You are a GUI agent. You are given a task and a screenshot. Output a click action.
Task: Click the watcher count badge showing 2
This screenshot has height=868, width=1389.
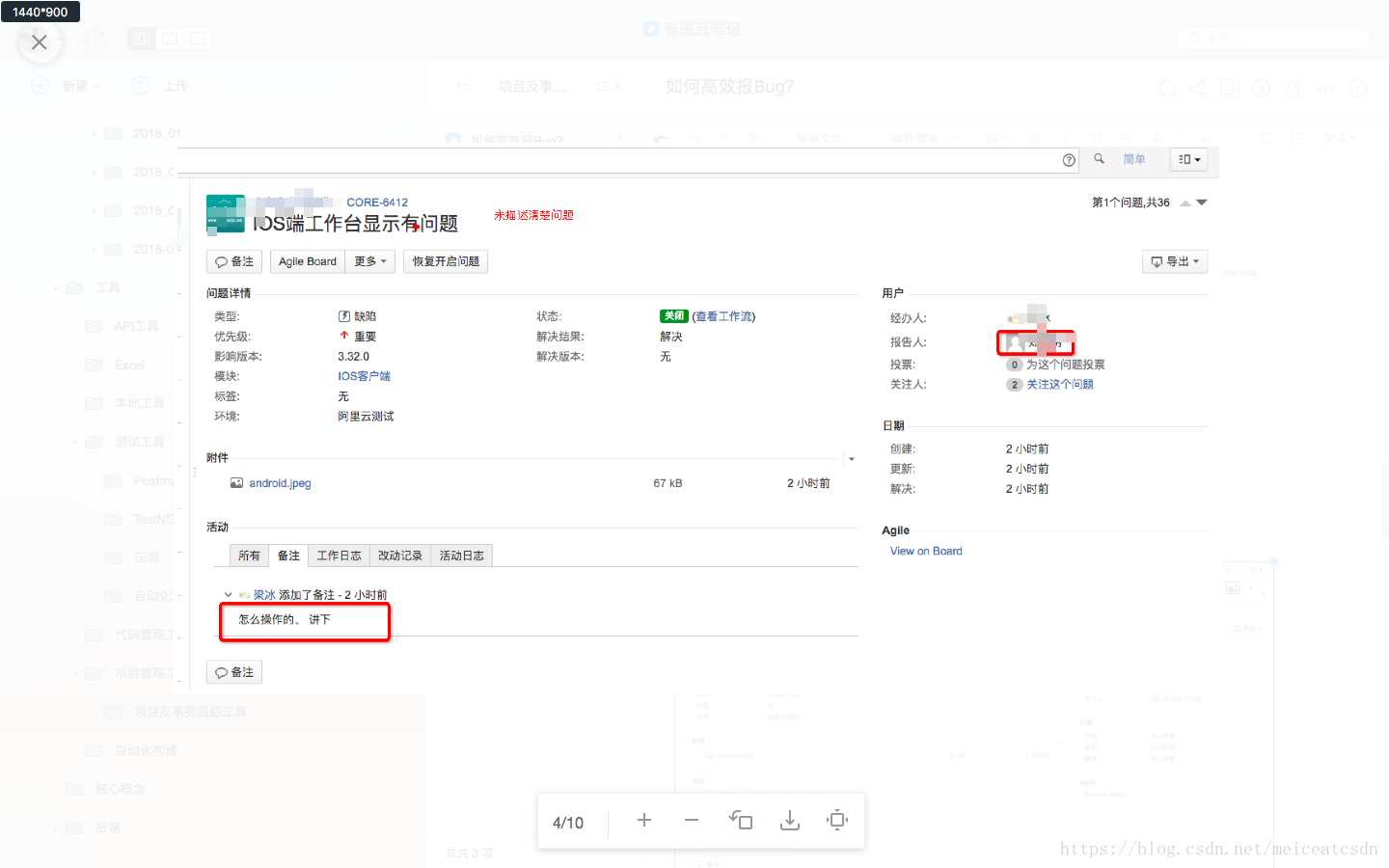1014,384
